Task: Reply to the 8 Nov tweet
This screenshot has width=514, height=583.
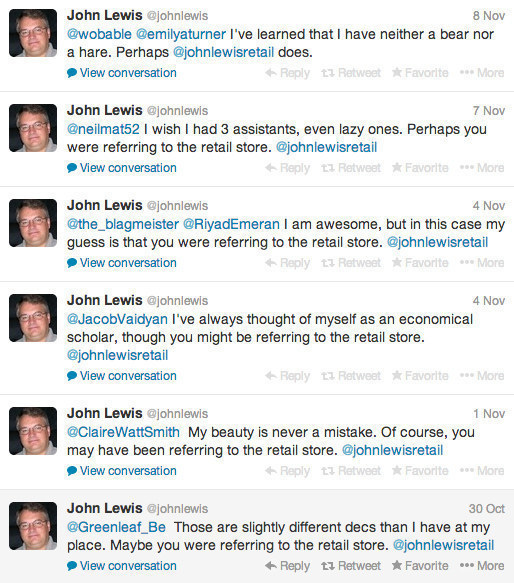Action: pos(287,73)
